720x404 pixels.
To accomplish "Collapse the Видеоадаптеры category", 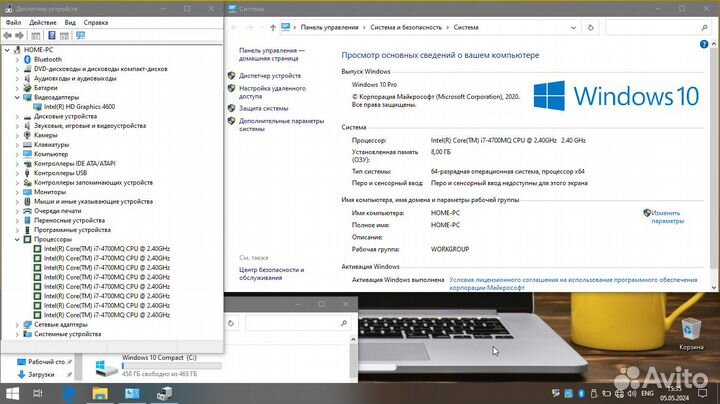I will [x=17, y=97].
